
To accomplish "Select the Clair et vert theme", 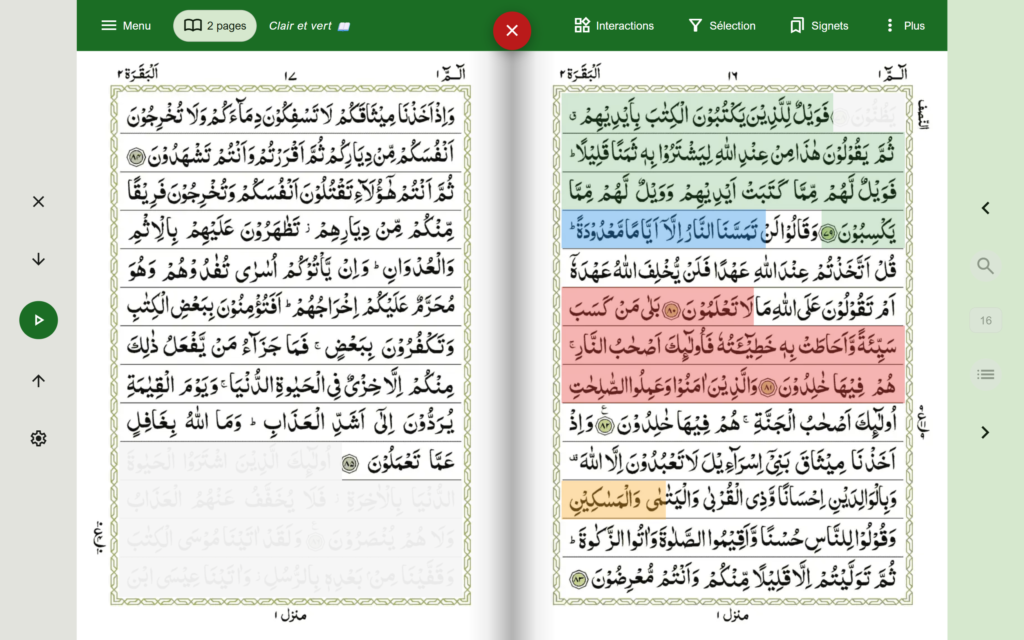I will [x=309, y=25].
